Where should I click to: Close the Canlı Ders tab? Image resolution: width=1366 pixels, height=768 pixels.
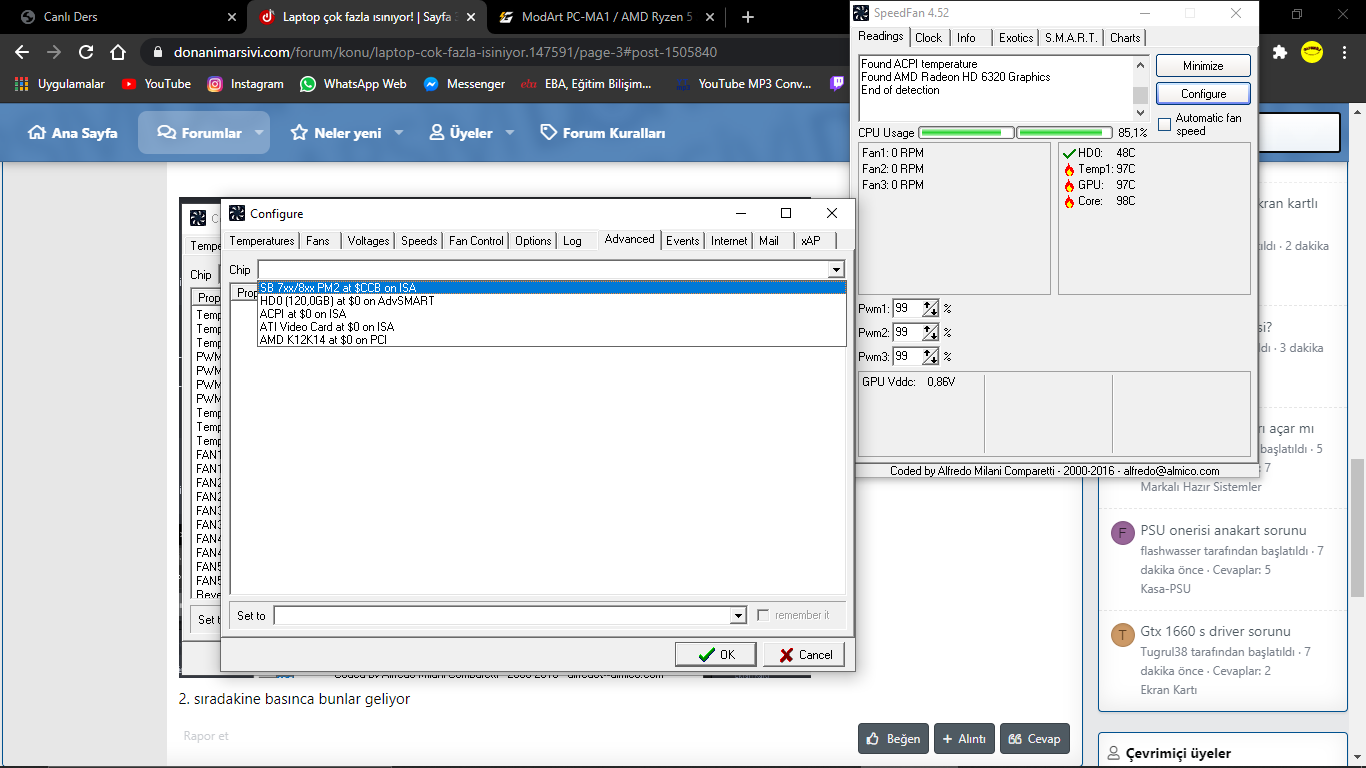click(x=232, y=17)
